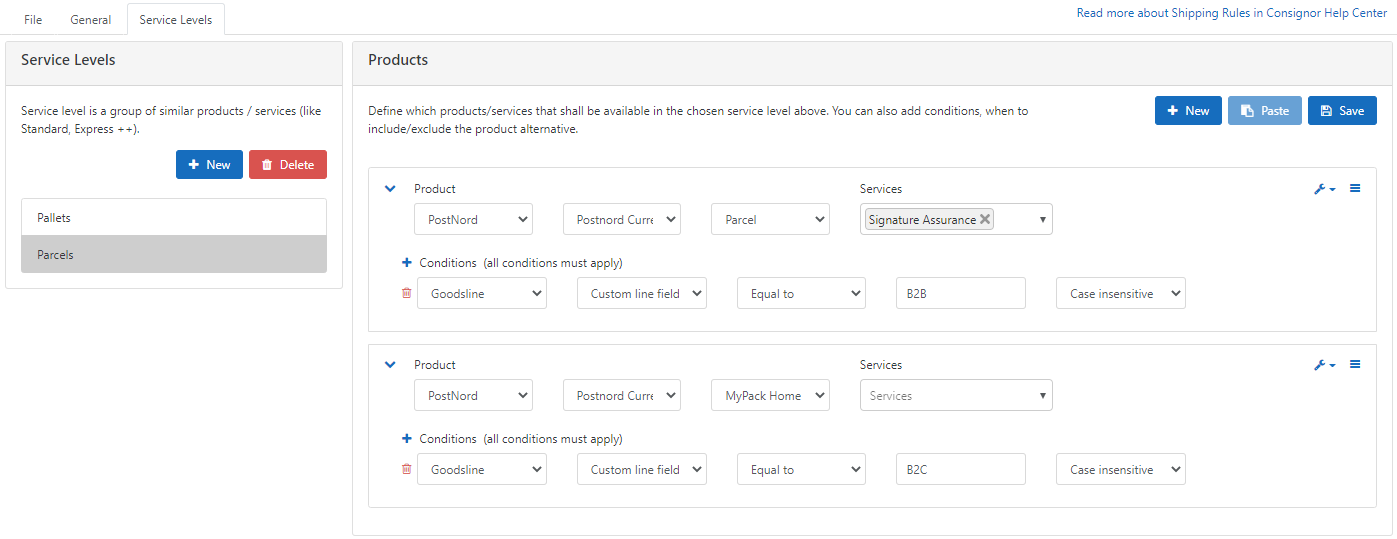Image resolution: width=1397 pixels, height=539 pixels.
Task: Click hamburger handle of MyPack Home product
Action: (1355, 365)
